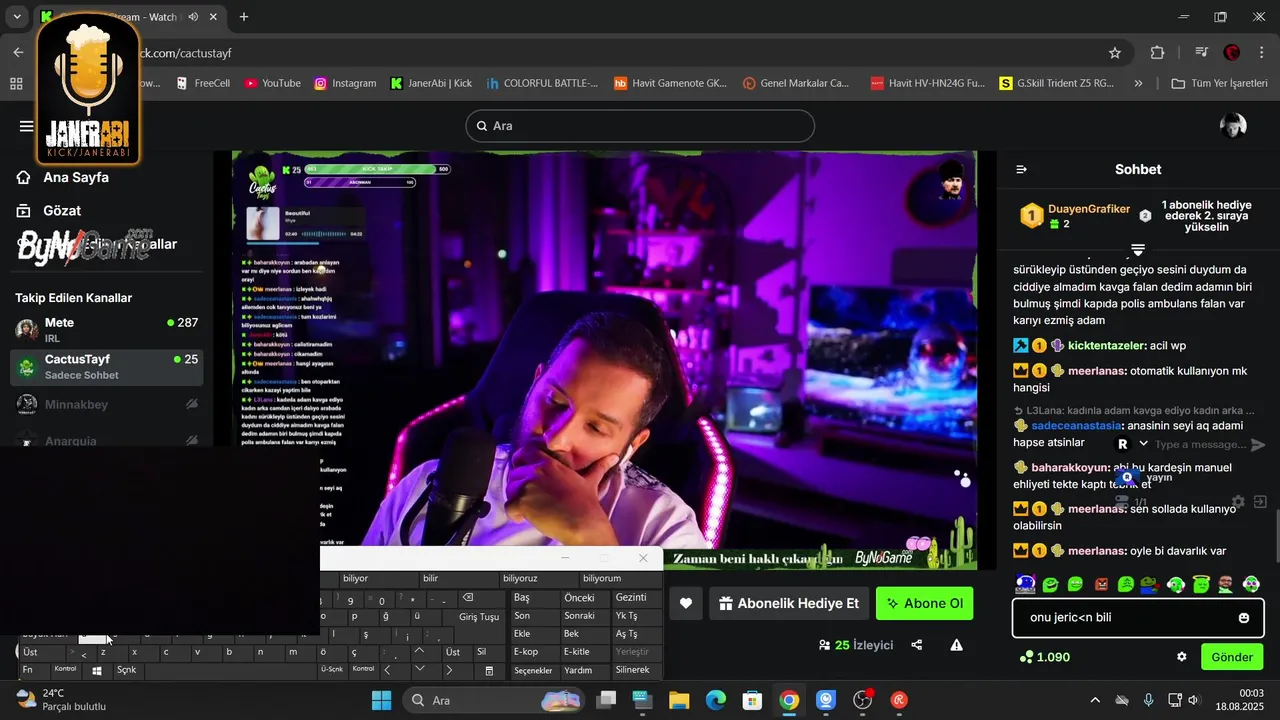Open DuayenGrafiker's leaderboard entry
Screen dimensions: 1280x720
1076,216
